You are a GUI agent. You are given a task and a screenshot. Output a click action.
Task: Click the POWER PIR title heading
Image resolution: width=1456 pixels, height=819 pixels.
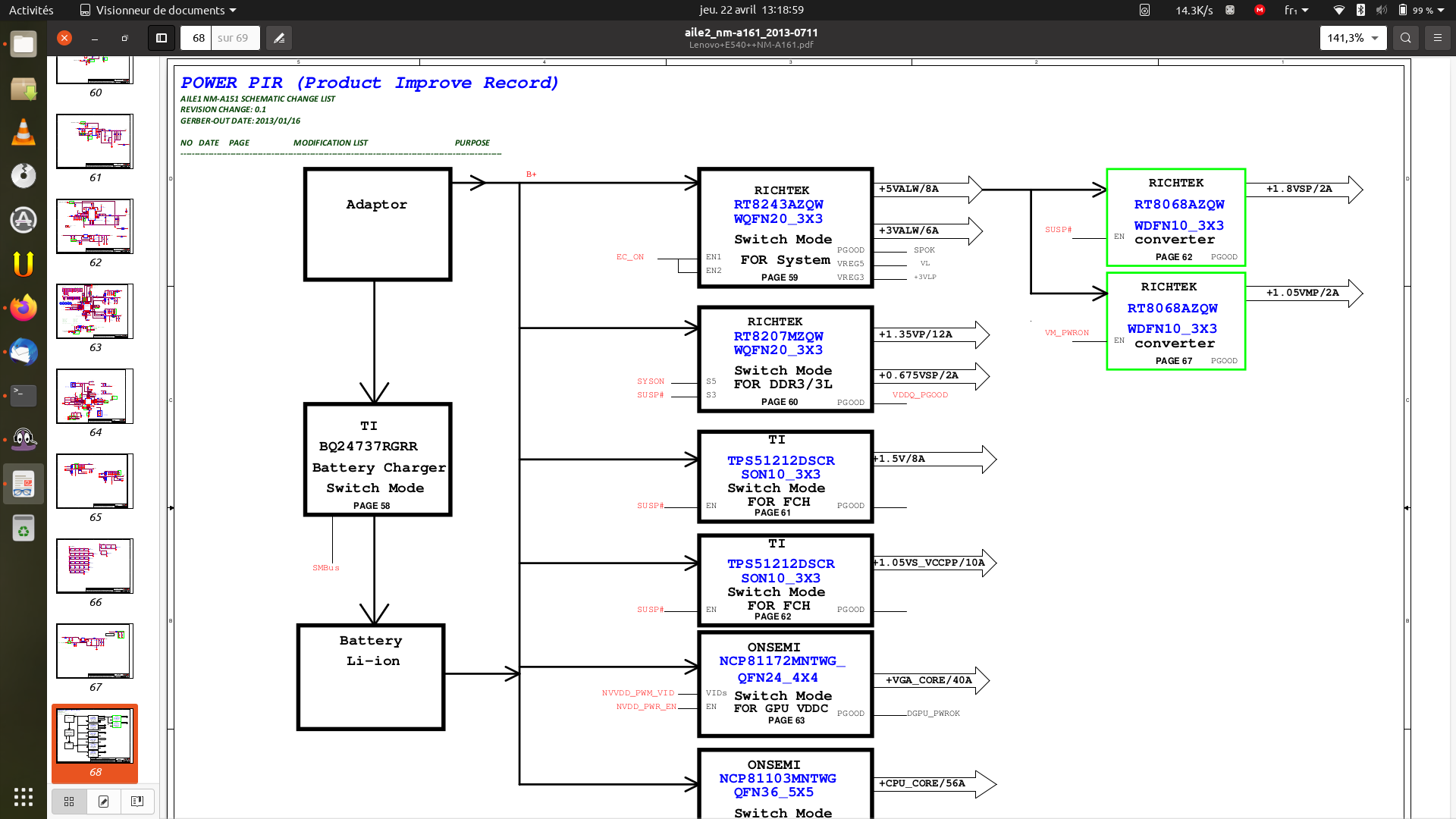[x=369, y=83]
